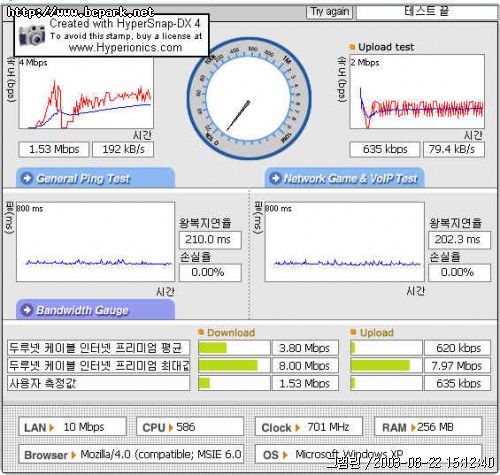Image resolution: width=500 pixels, height=475 pixels.
Task: Click the LAN 10 Mbps field
Action: 72,426
